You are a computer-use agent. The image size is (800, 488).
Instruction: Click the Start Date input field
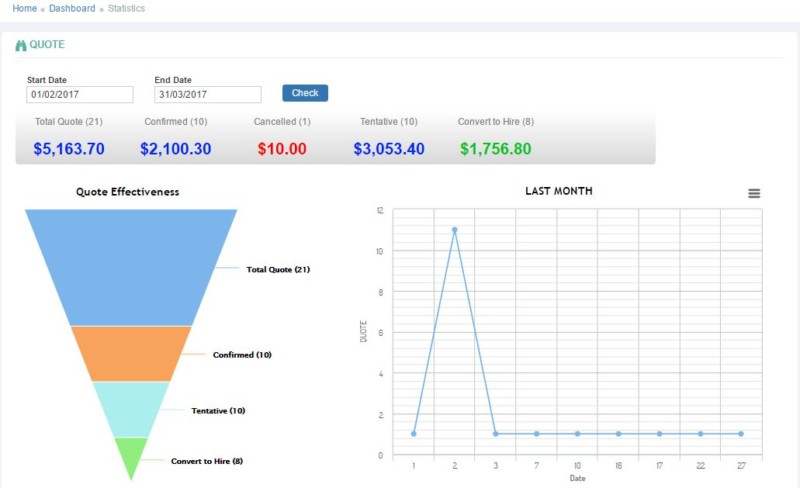coord(80,95)
